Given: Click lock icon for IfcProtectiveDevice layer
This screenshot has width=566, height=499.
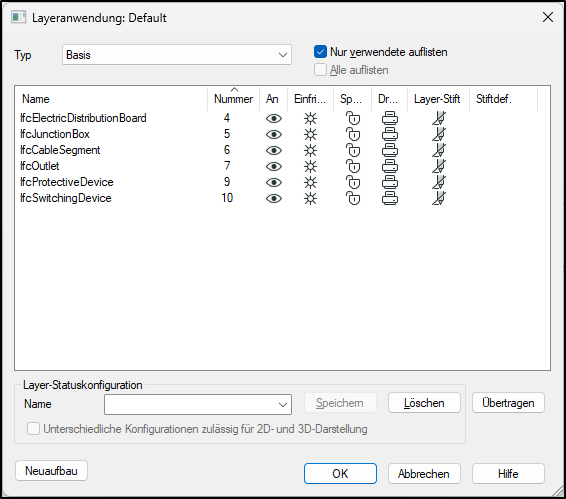Looking at the screenshot, I should coord(353,182).
